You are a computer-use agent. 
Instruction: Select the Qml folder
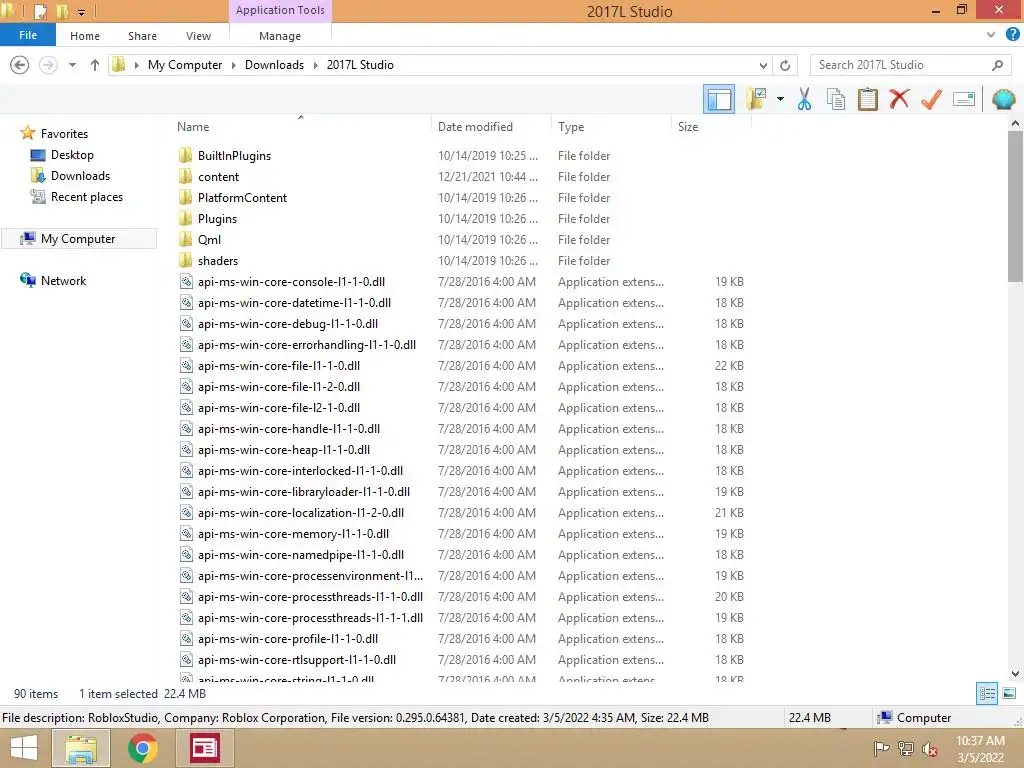point(209,240)
